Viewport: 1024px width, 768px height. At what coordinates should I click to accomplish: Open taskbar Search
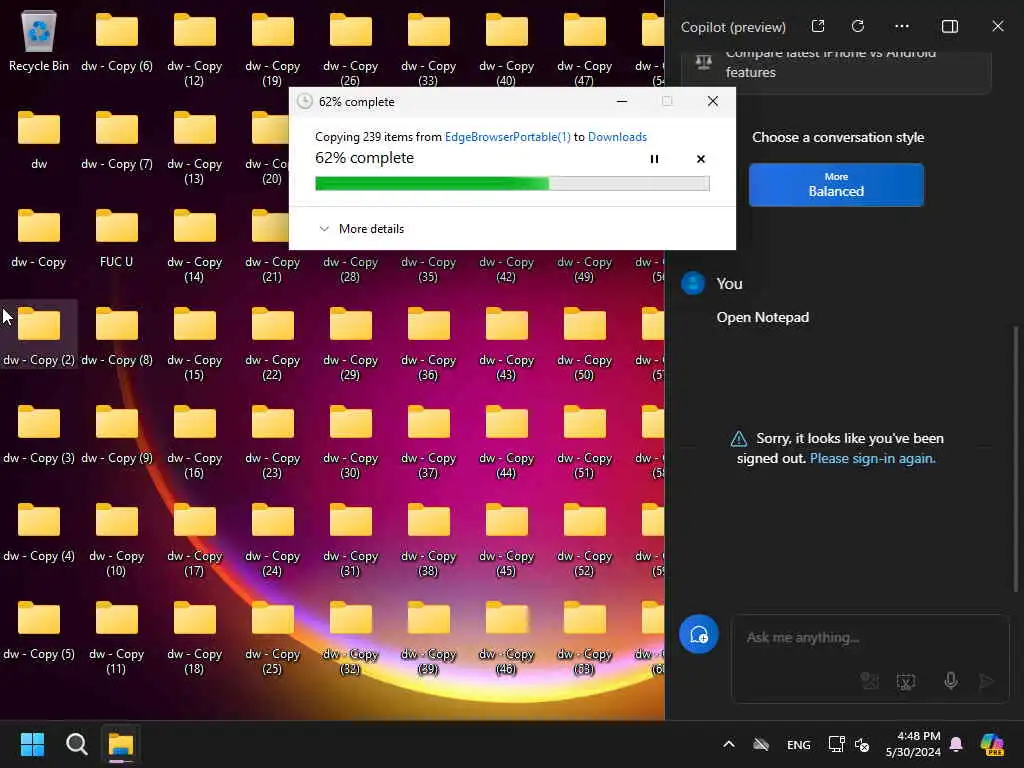pos(76,744)
